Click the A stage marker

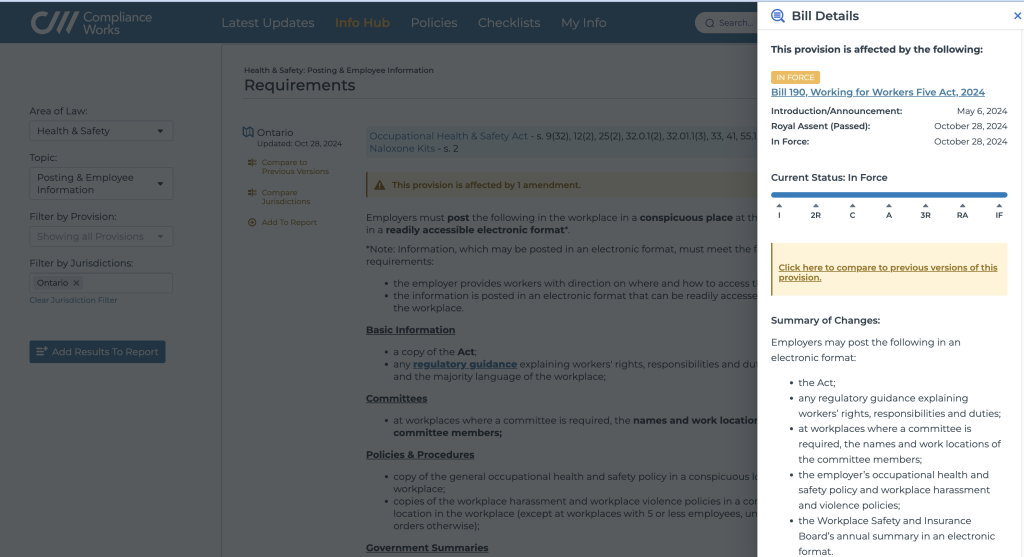point(889,212)
